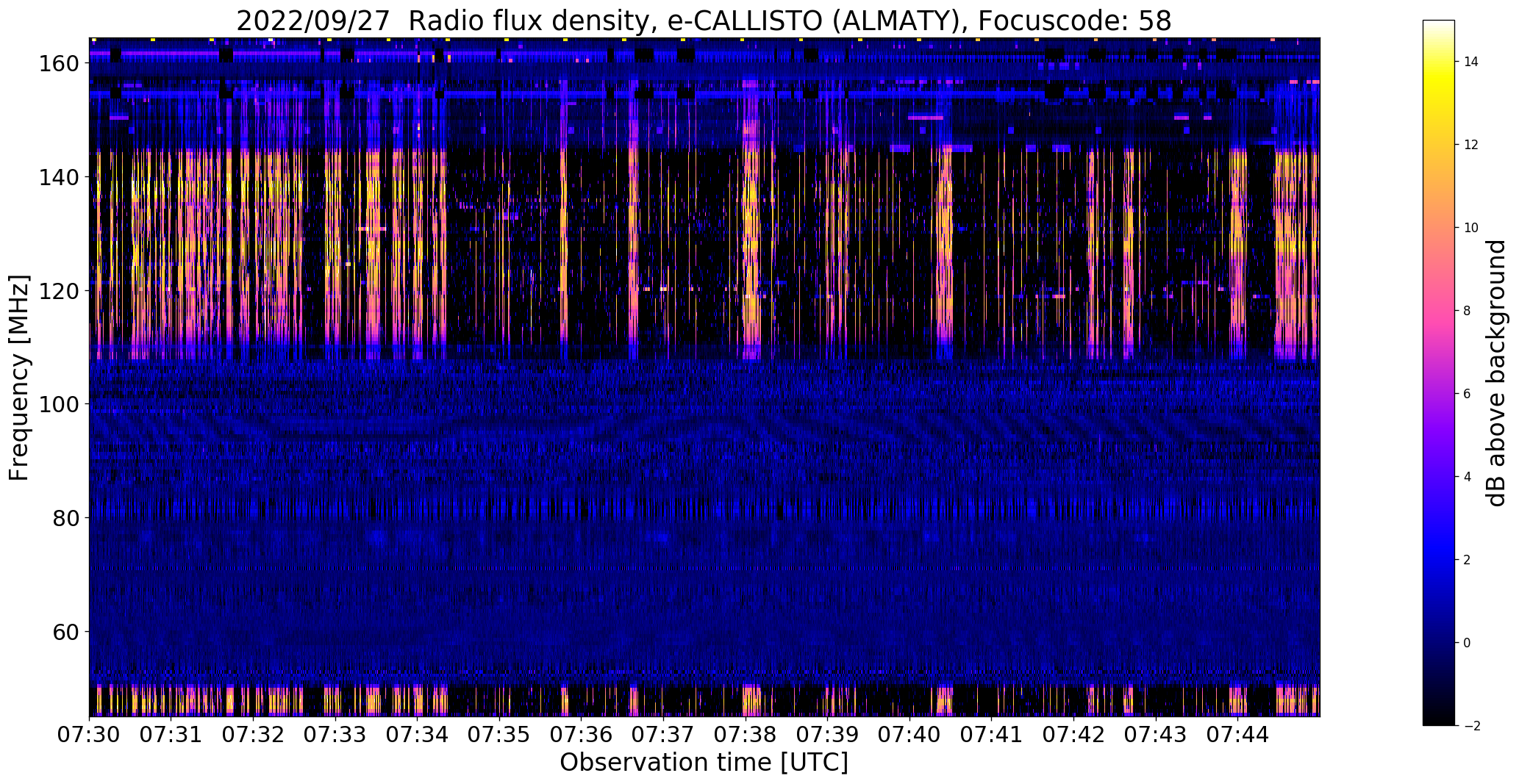Click the 07:42 time tick label
Screen dimensions: 1519x784
point(1073,733)
